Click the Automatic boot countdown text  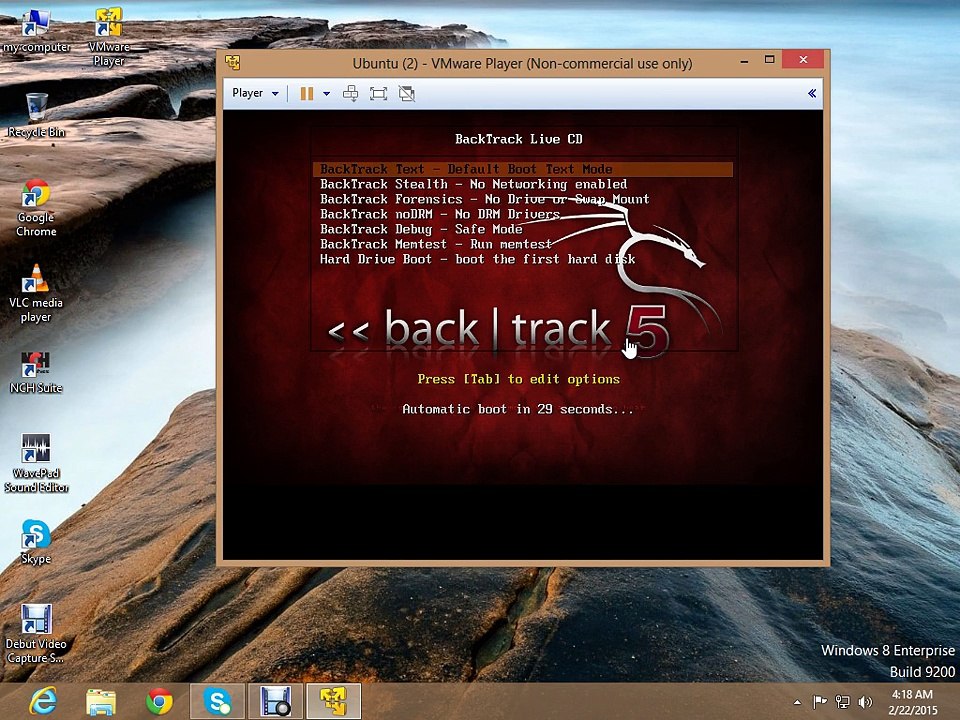point(518,409)
